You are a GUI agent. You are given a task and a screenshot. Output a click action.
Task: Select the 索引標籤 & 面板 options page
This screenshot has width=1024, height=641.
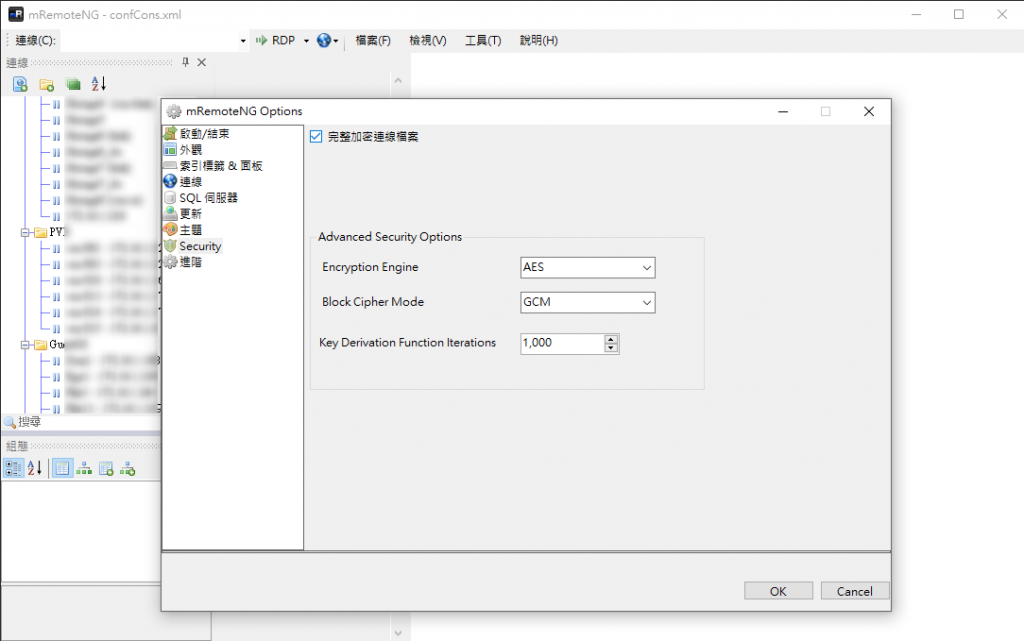pyautogui.click(x=221, y=166)
